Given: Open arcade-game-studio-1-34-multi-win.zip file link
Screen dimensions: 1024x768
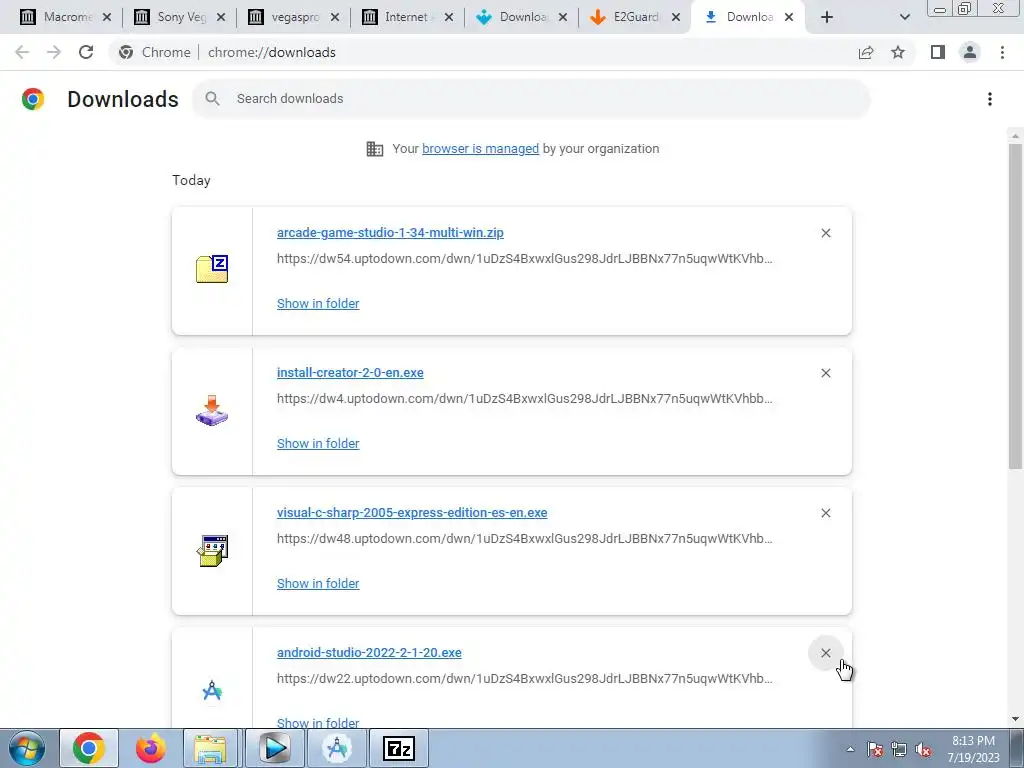Looking at the screenshot, I should [390, 232].
